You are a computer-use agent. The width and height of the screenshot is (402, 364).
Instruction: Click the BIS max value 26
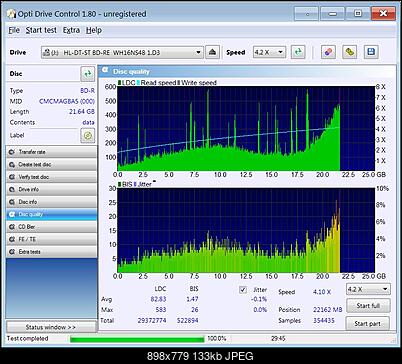(x=195, y=310)
